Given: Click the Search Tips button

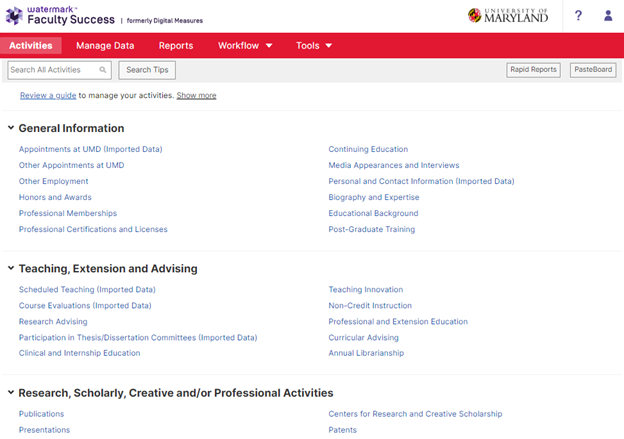Looking at the screenshot, I should [x=147, y=70].
